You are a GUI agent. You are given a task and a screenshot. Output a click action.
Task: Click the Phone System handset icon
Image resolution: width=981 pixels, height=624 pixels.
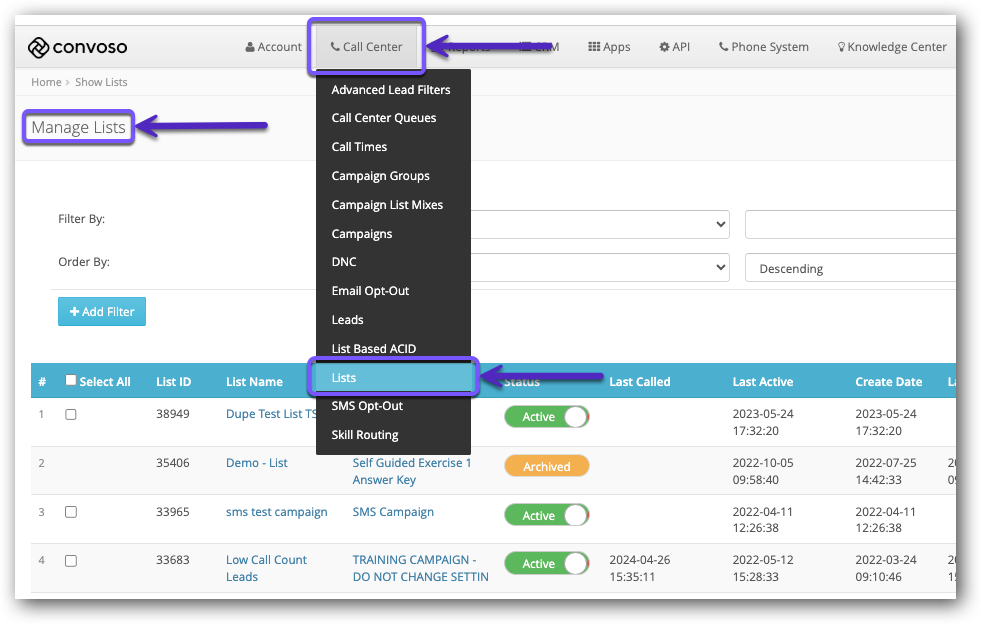pyautogui.click(x=724, y=46)
